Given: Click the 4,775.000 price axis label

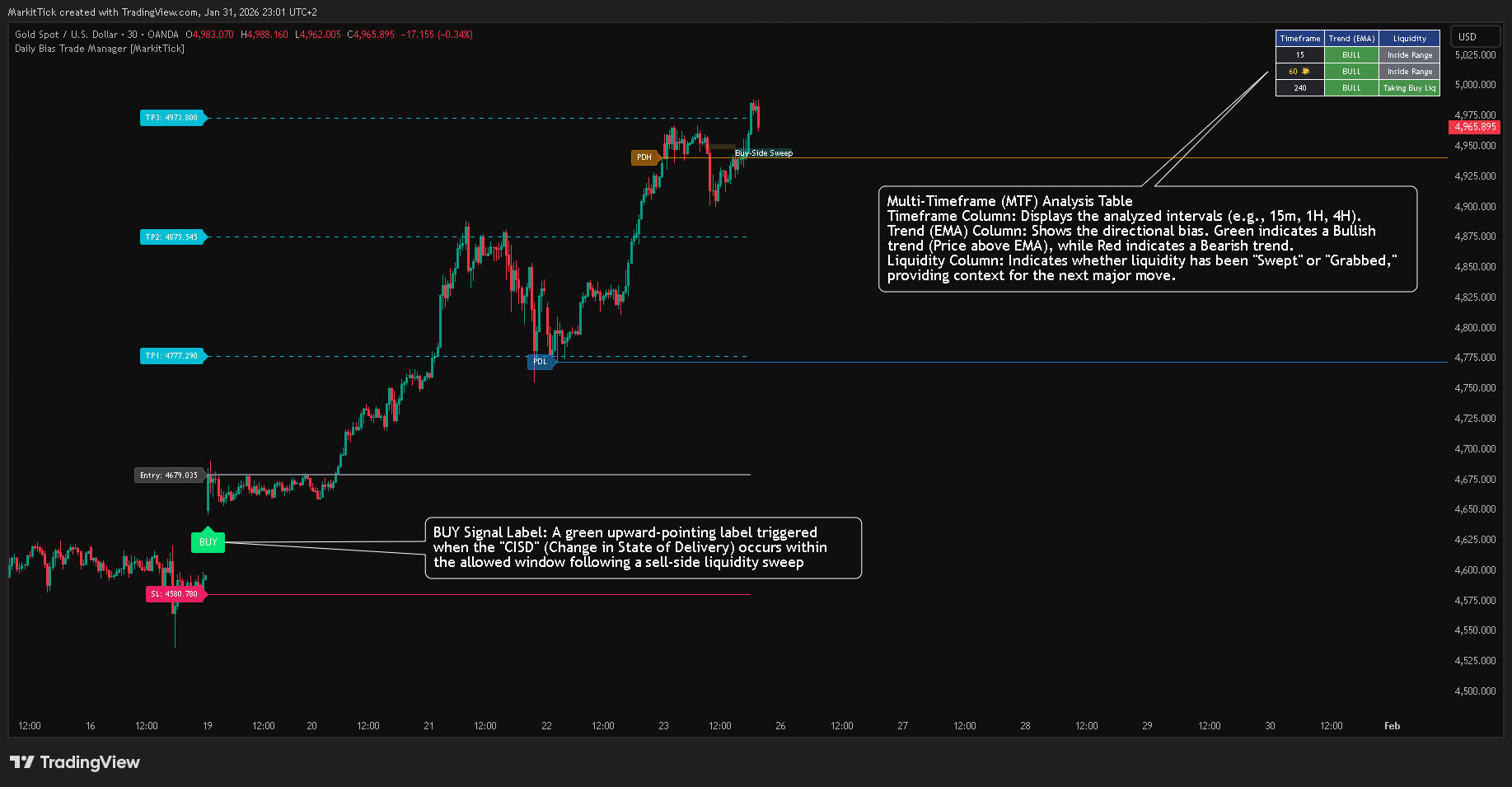Looking at the screenshot, I should [x=1475, y=358].
